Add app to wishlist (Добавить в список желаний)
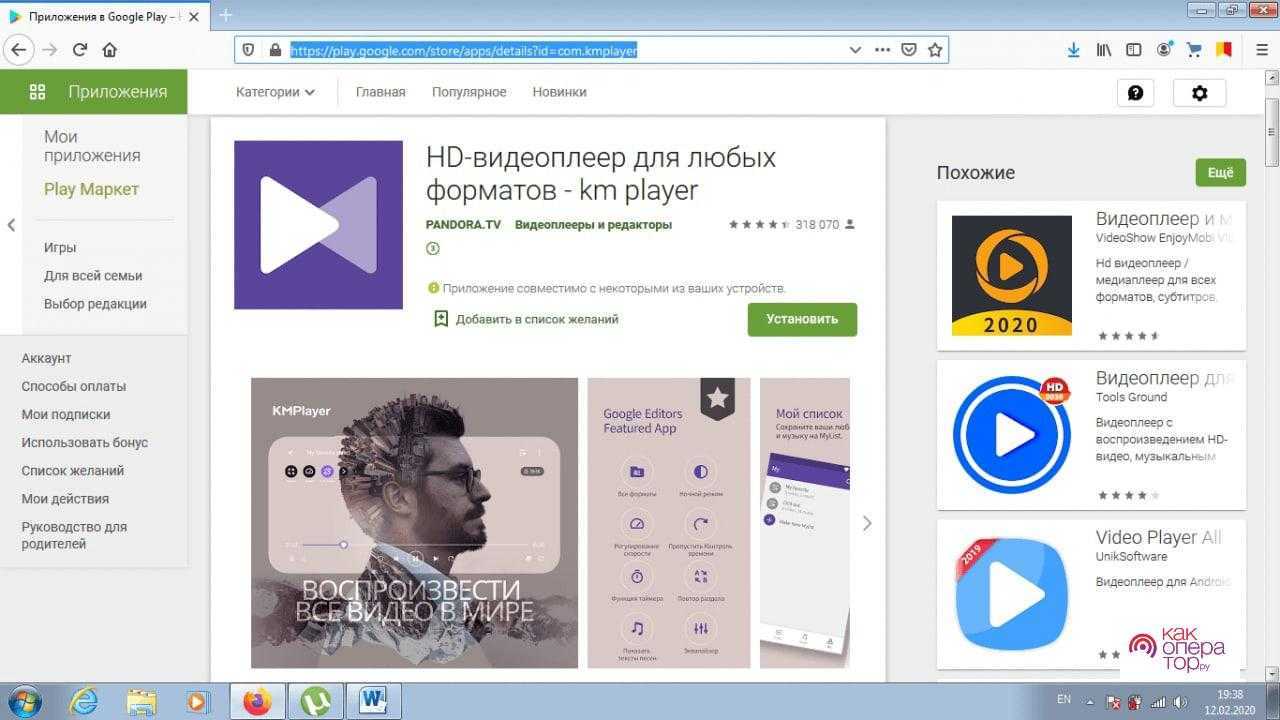Image resolution: width=1280 pixels, height=720 pixels. (526, 319)
